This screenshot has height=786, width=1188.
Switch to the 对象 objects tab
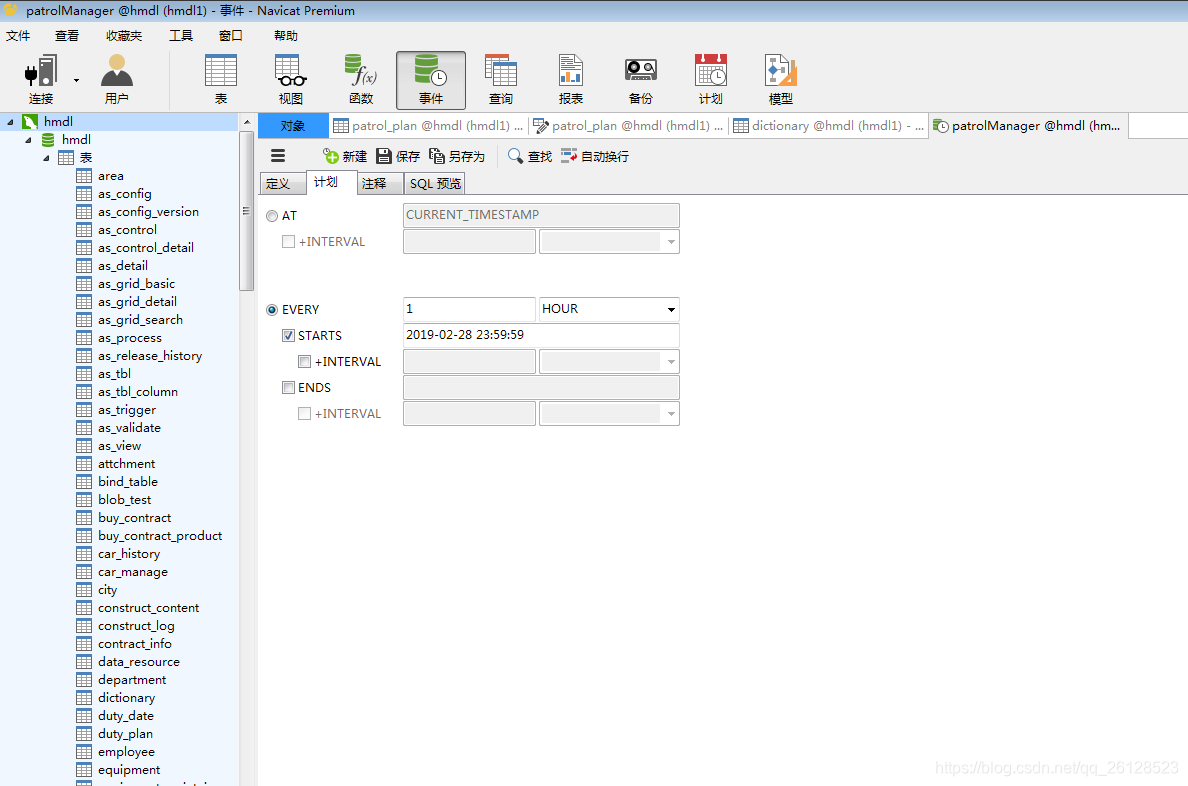pyautogui.click(x=292, y=126)
